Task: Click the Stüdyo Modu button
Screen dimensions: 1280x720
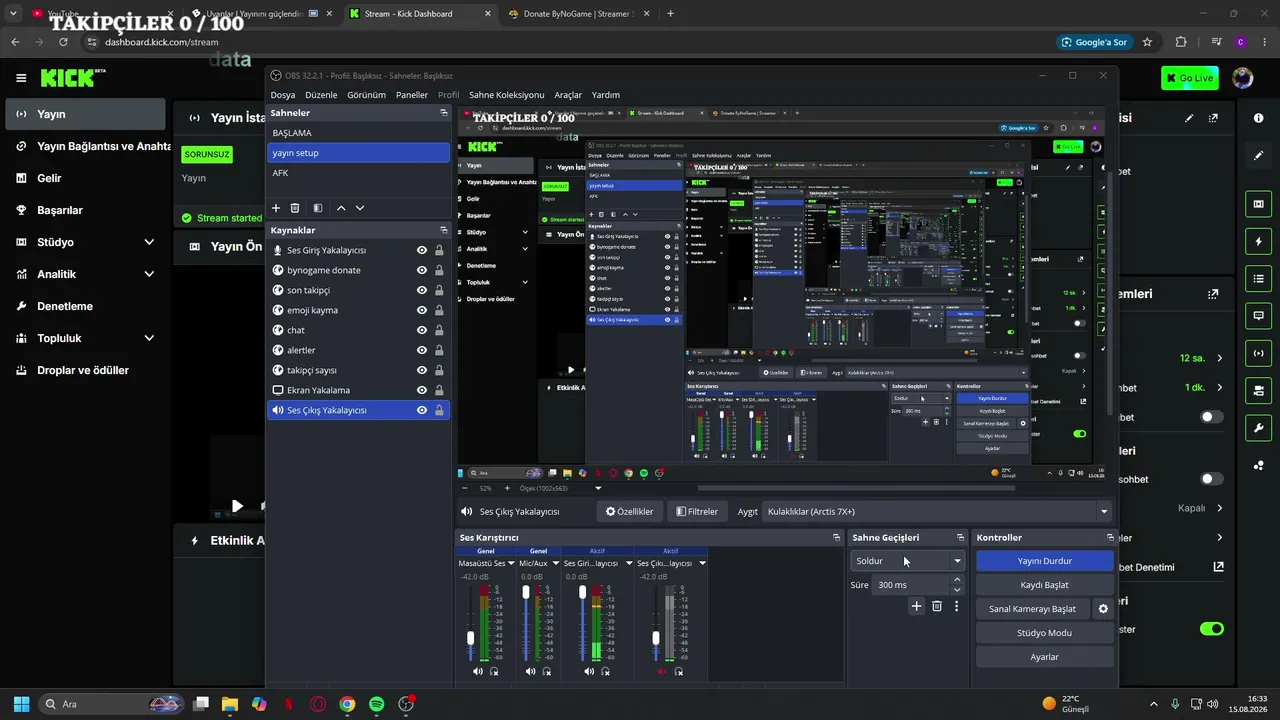Action: (x=1044, y=633)
